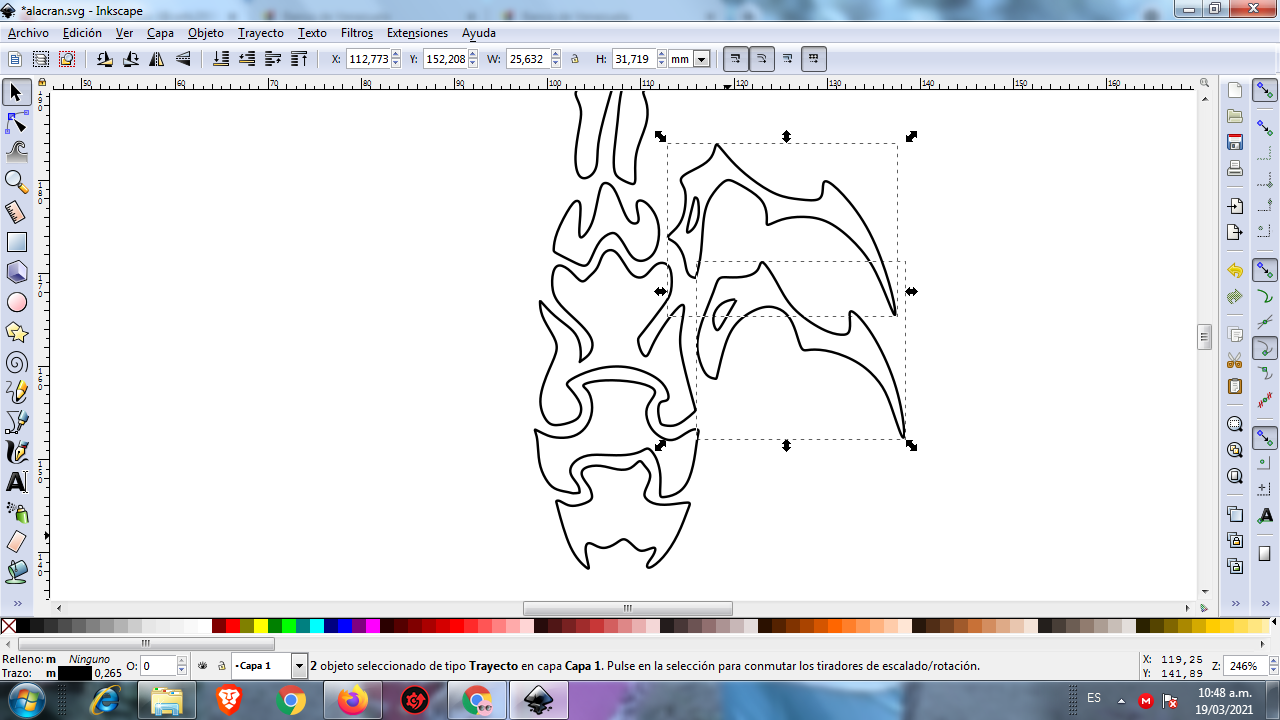Viewport: 1280px width, 720px height.
Task: Flip selection vertically
Action: (183, 59)
